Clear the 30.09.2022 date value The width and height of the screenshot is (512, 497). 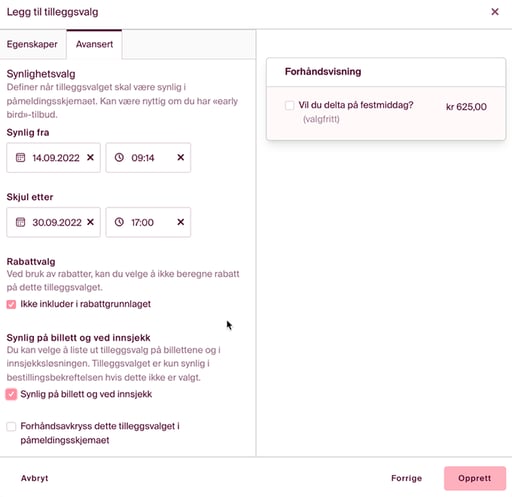tap(90, 222)
